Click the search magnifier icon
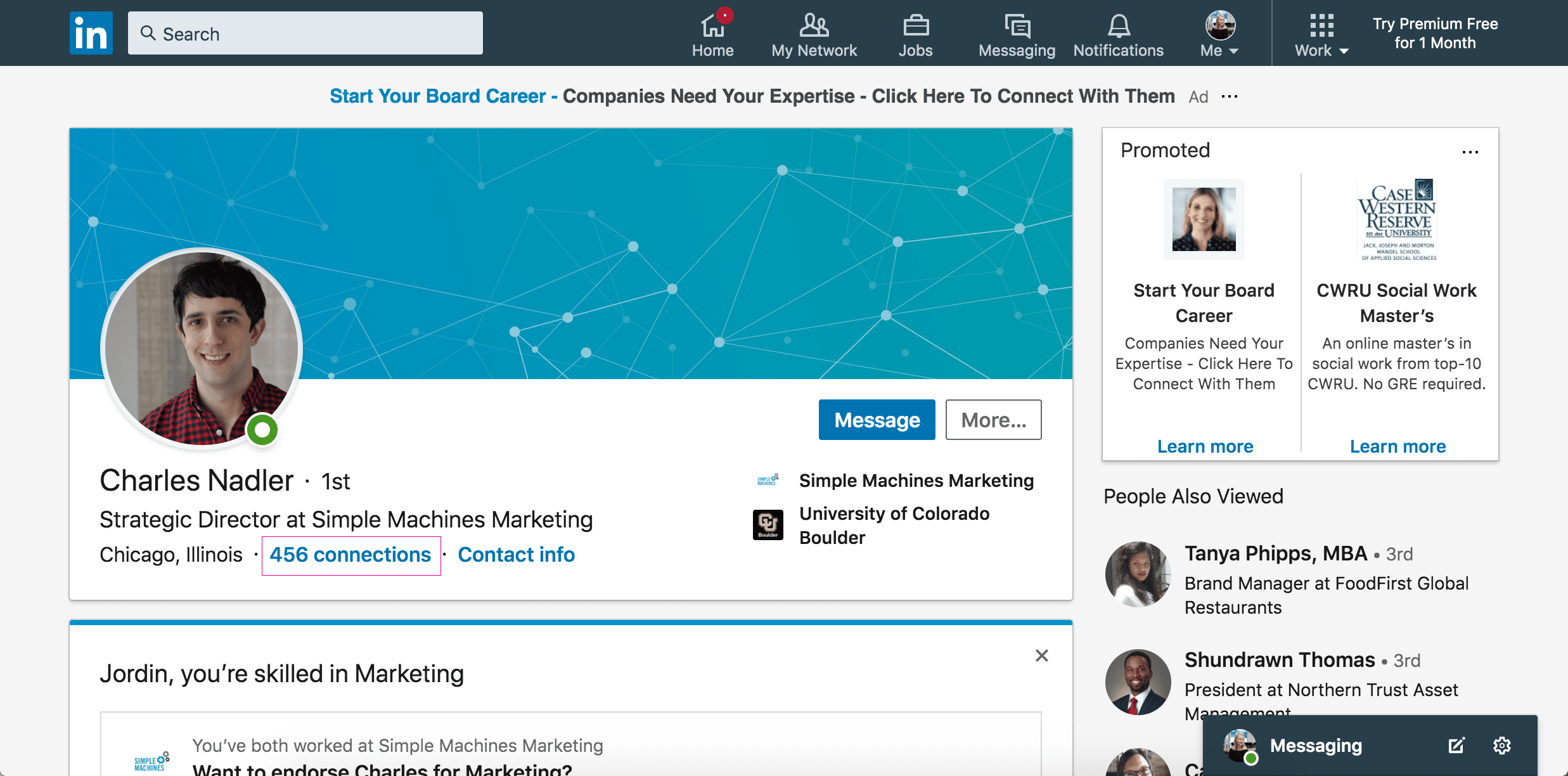Image resolution: width=1568 pixels, height=776 pixels. pyautogui.click(x=148, y=33)
